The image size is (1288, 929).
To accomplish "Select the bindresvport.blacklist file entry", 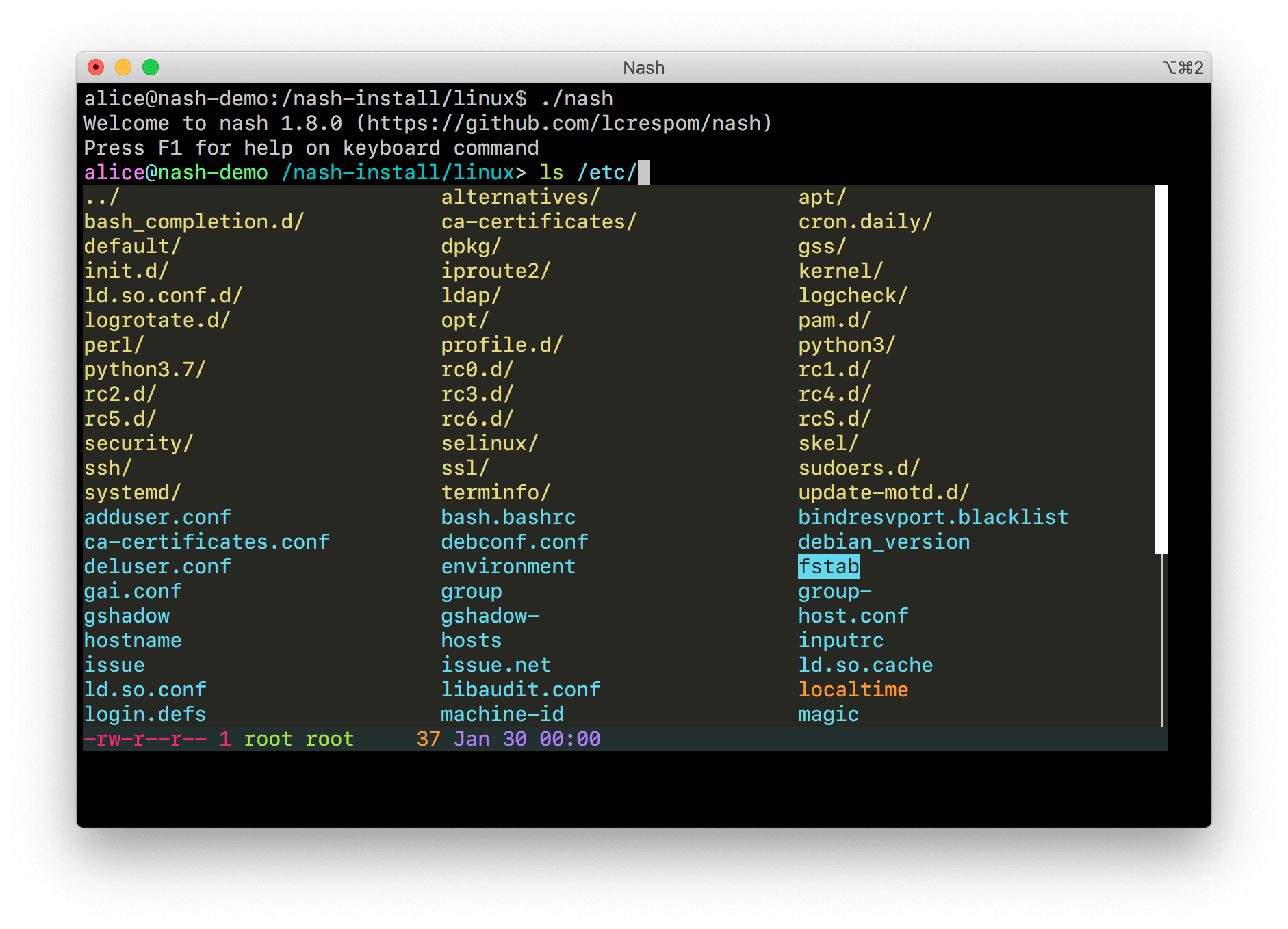I will click(933, 517).
